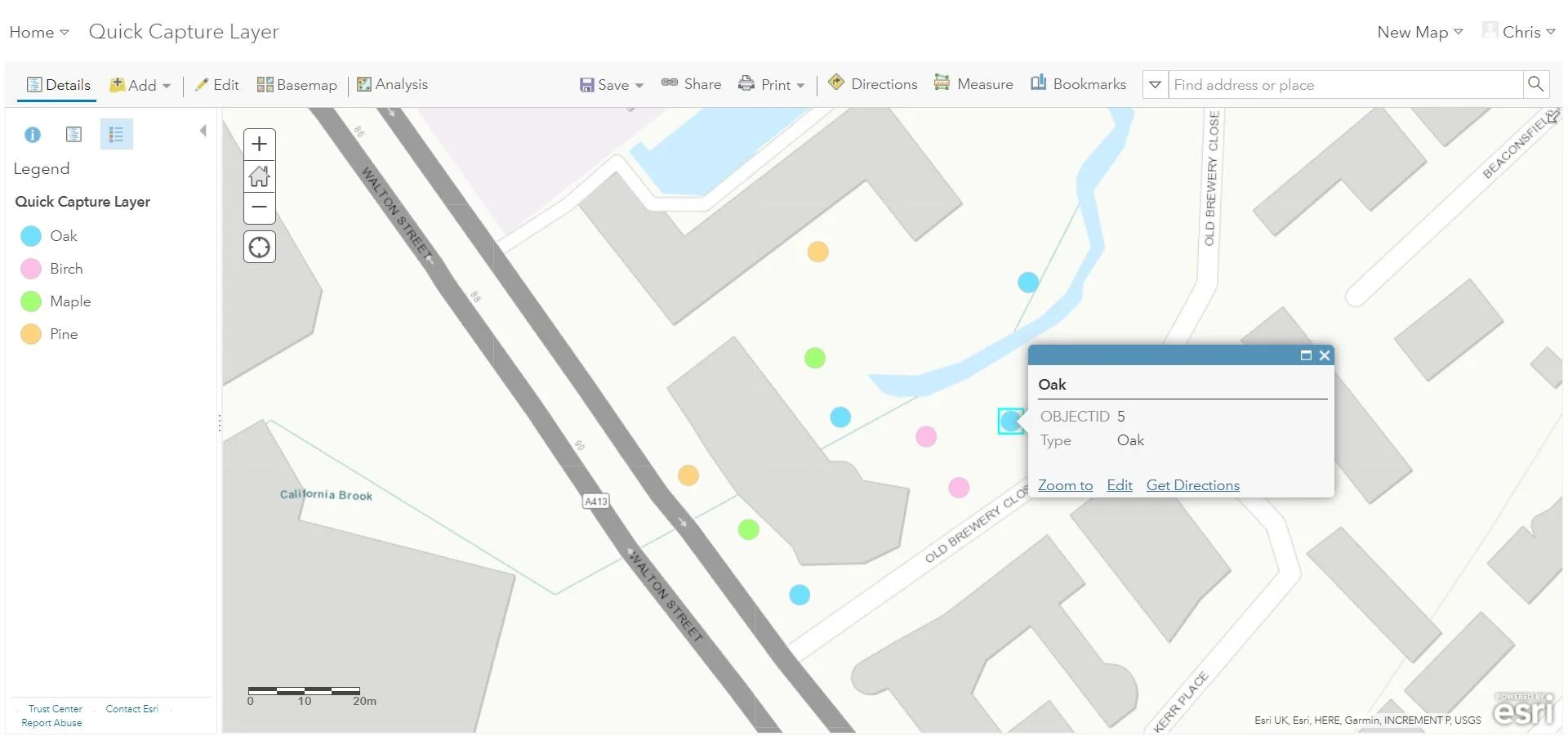Click the Details tab document icon
This screenshot has height=736, width=1568.
[x=34, y=85]
